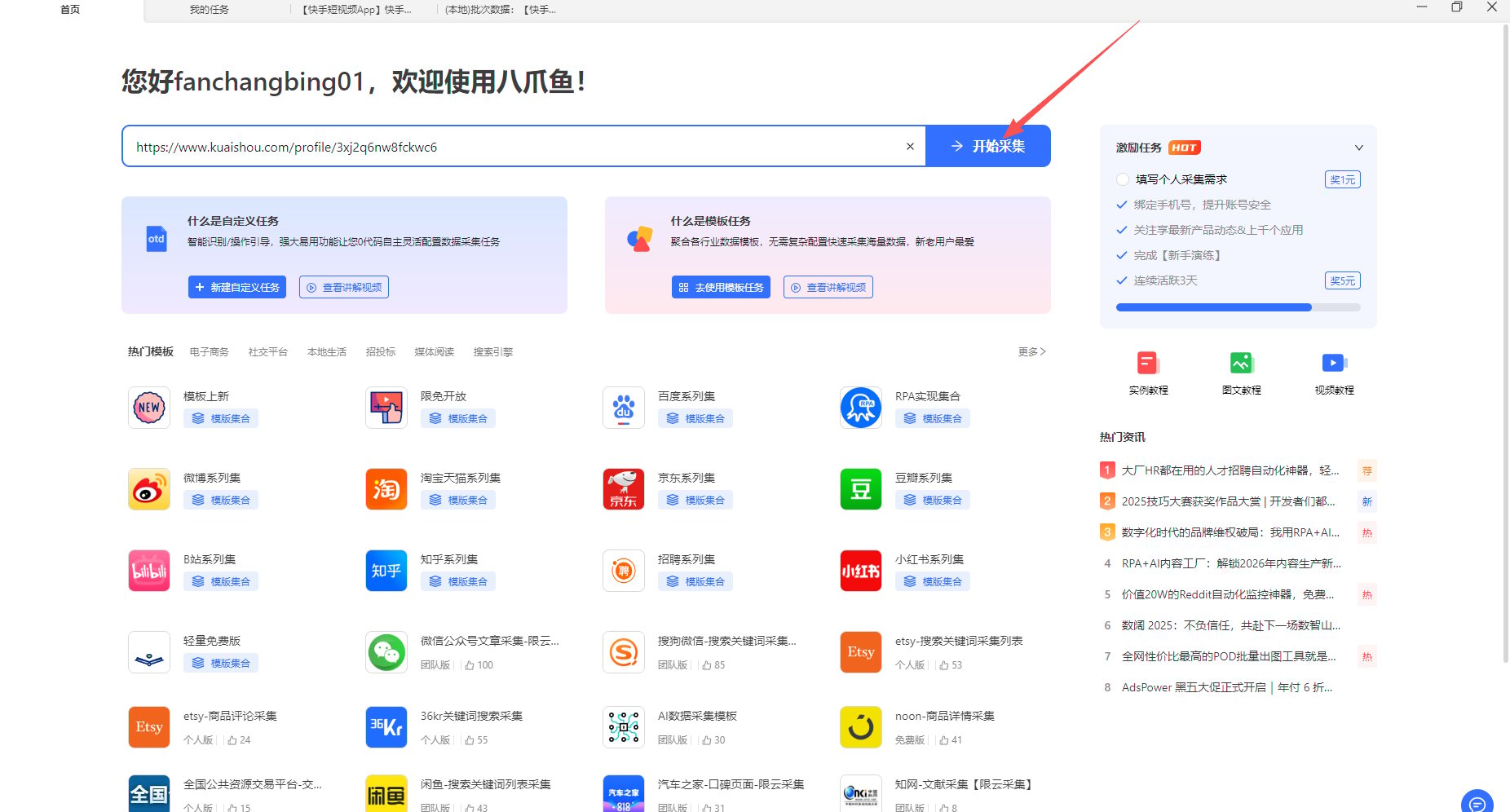Click the 奖5元 reward badge
Screen dimensions: 1510x812
pos(1342,280)
